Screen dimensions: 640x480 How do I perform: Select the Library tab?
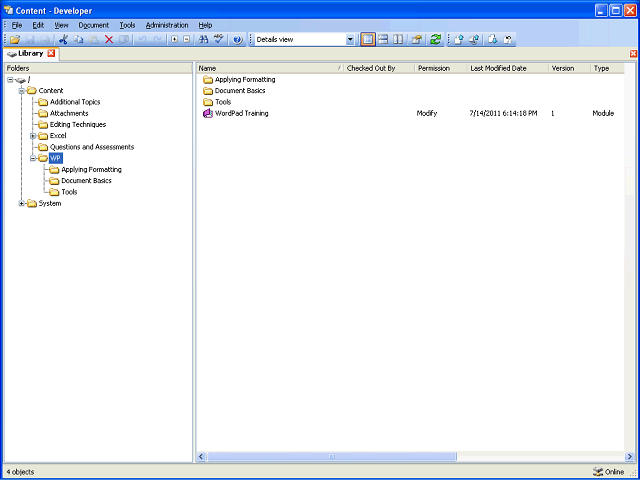click(x=31, y=53)
